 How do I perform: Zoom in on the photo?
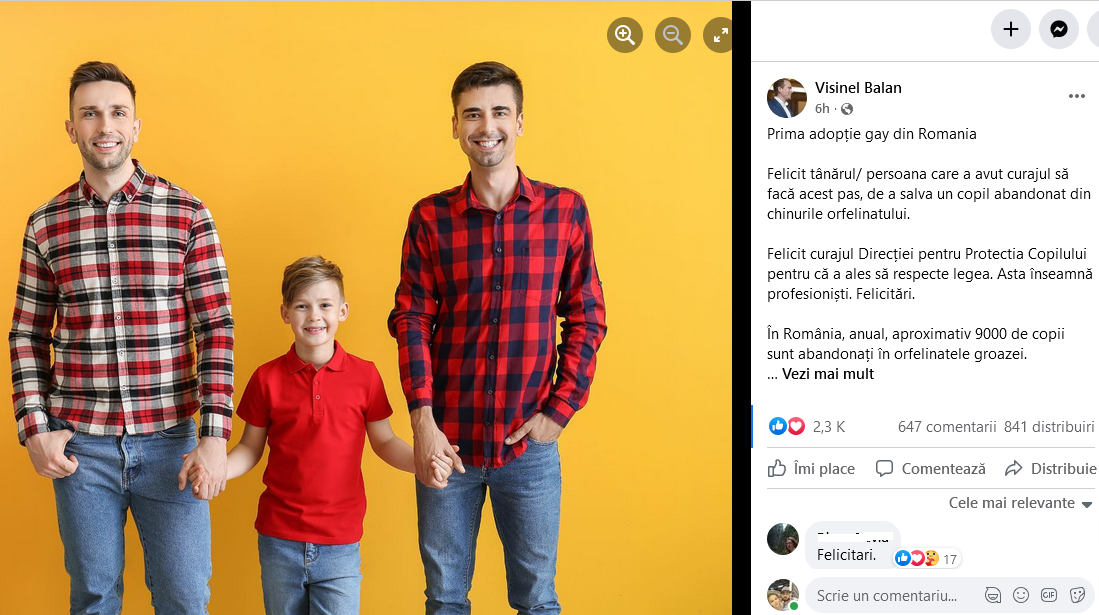point(624,34)
